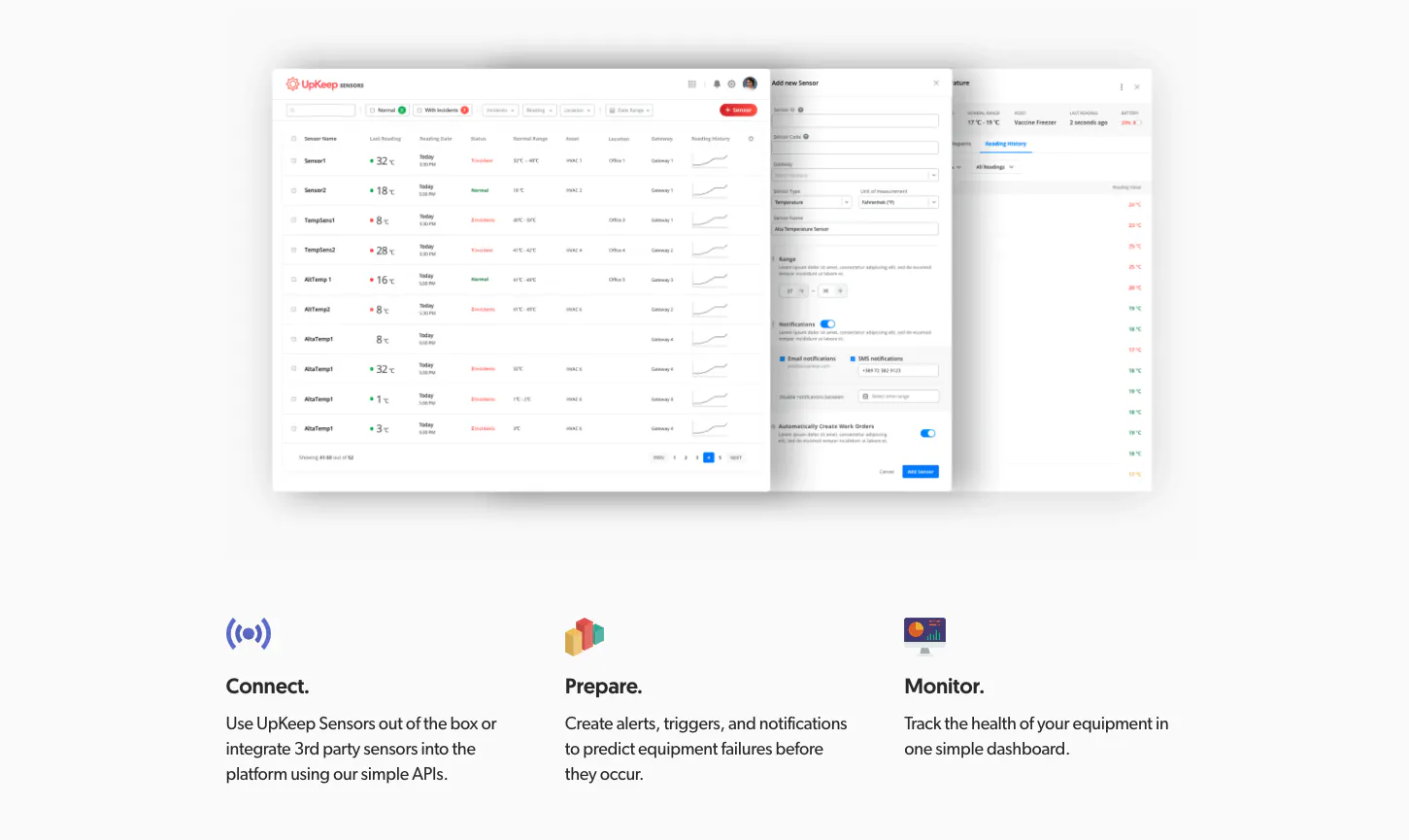Viewport: 1409px width, 840px height.
Task: Click the active page 4 button
Action: tap(709, 457)
